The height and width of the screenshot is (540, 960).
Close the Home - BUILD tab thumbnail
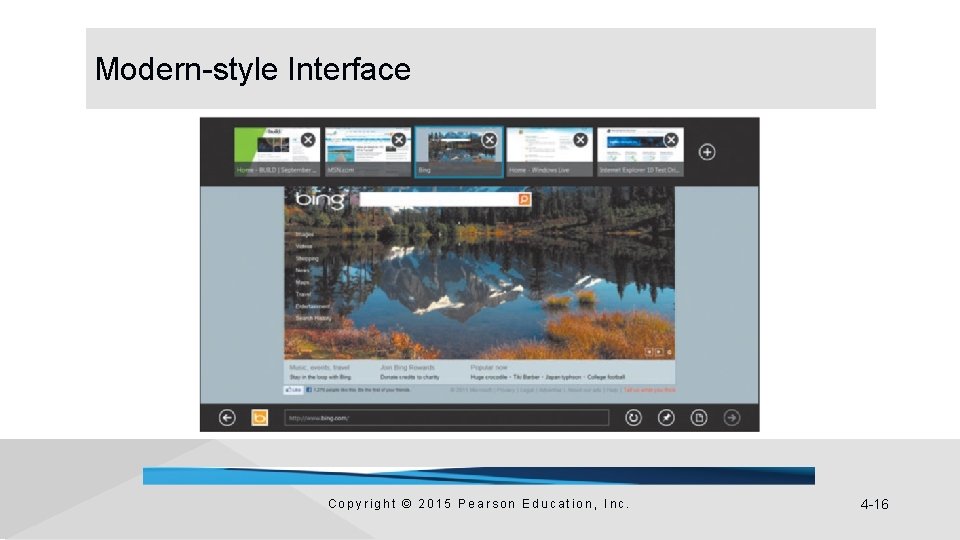pos(308,140)
